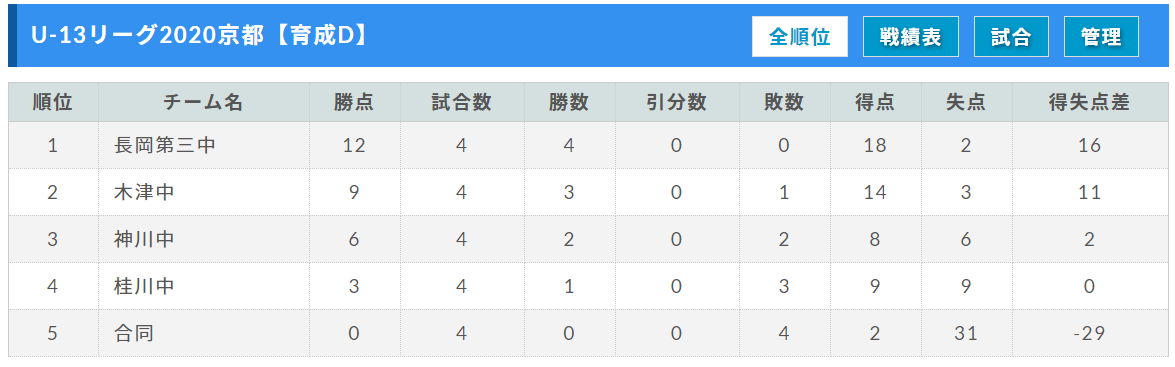The image size is (1175, 367).
Task: Switch to the 戦績表 tab
Action: coord(910,37)
